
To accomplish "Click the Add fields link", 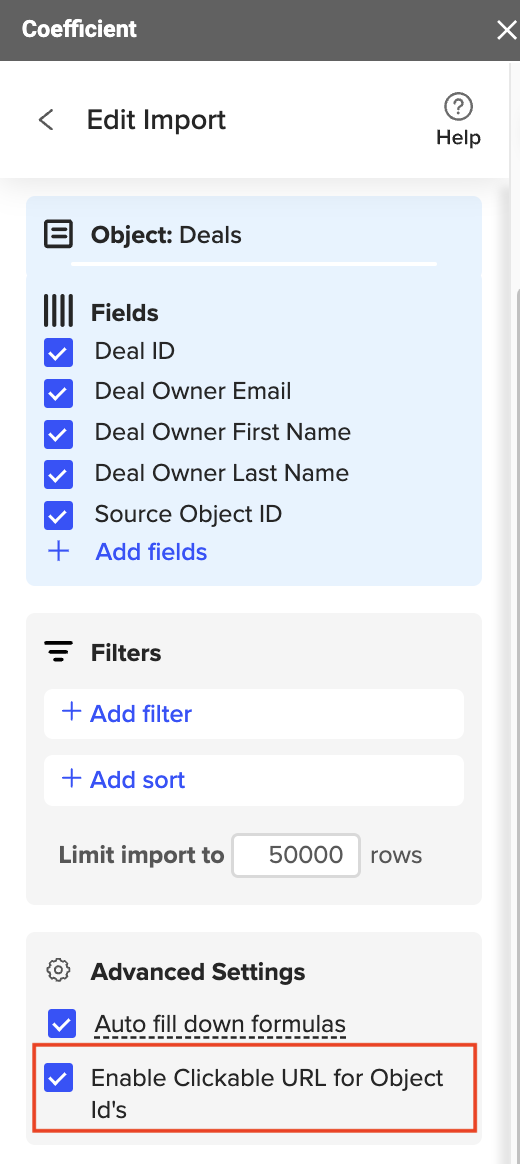I will point(152,552).
